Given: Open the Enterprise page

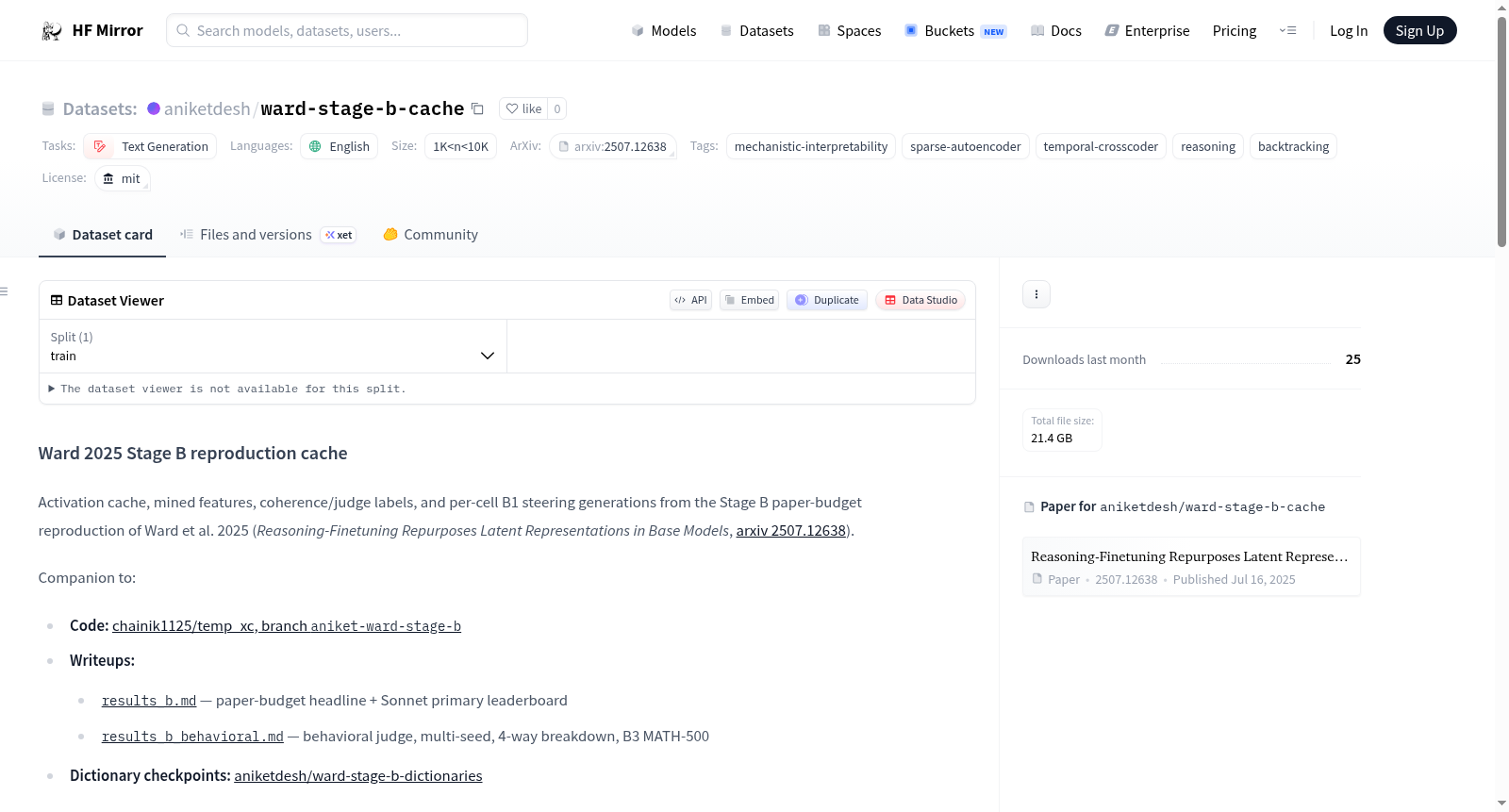Looking at the screenshot, I should point(1147,31).
